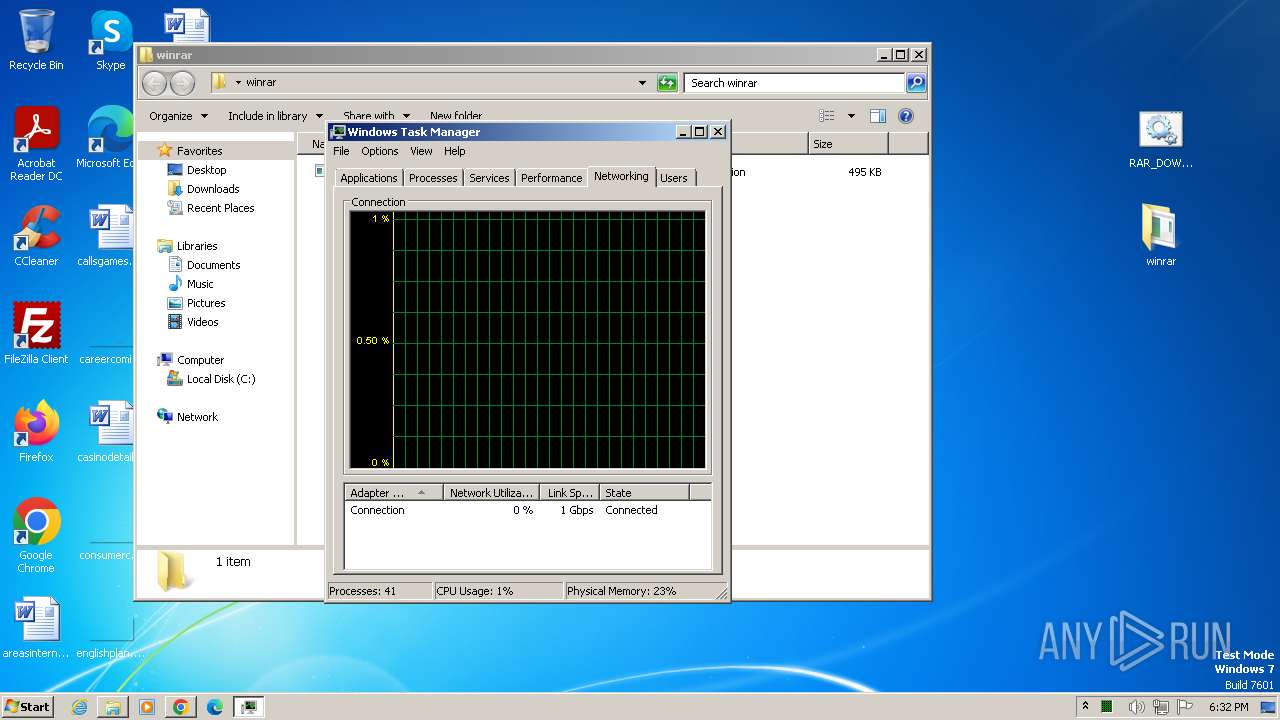
Task: Open Action Center flag tray icon
Action: [x=1186, y=707]
